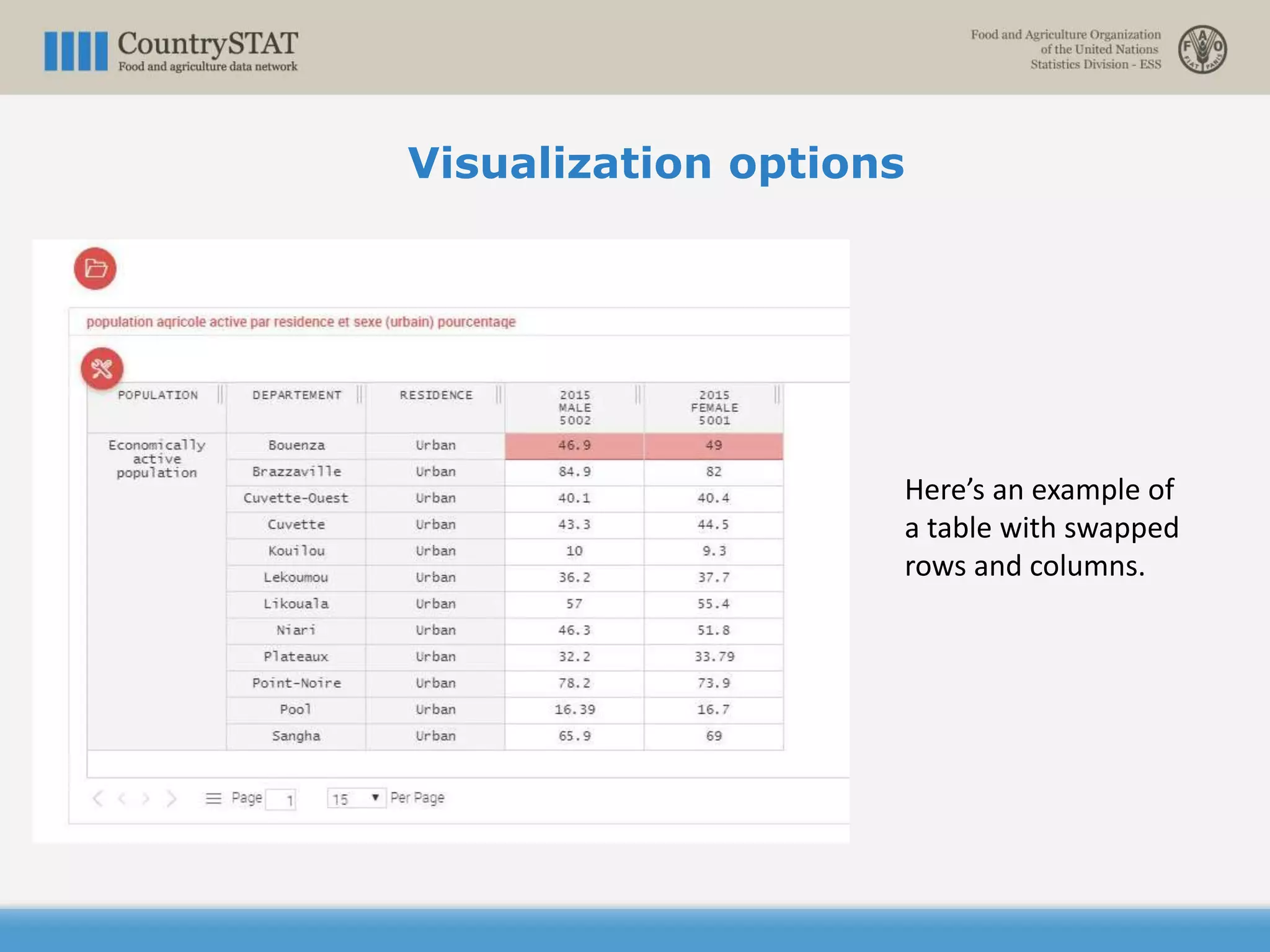
Task: Click the 2015 MALE 5002 column header
Action: [575, 407]
